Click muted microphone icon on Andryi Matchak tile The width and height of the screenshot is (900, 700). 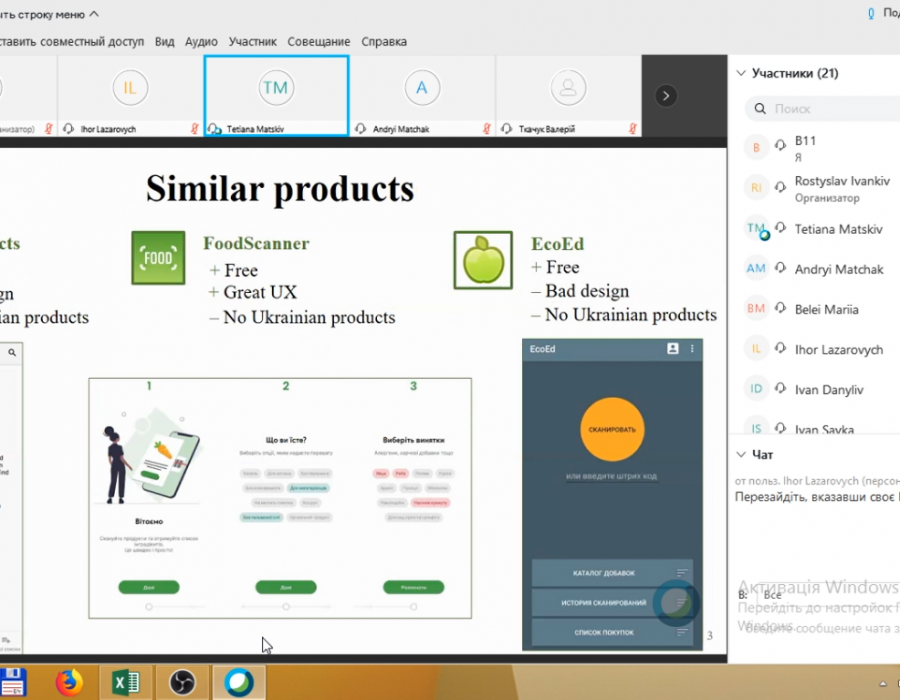point(487,129)
